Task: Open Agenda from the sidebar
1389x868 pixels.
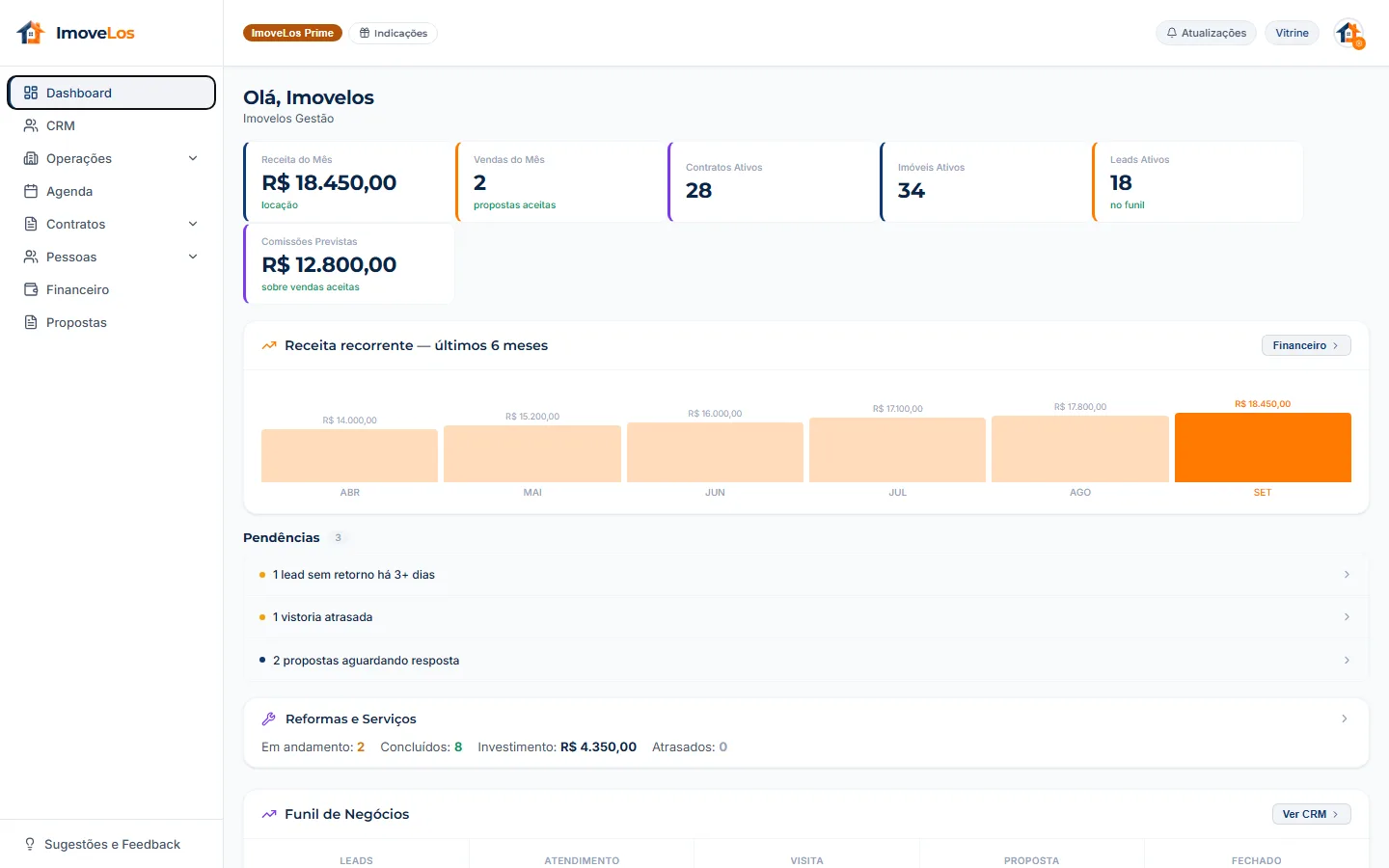Action: pyautogui.click(x=111, y=191)
